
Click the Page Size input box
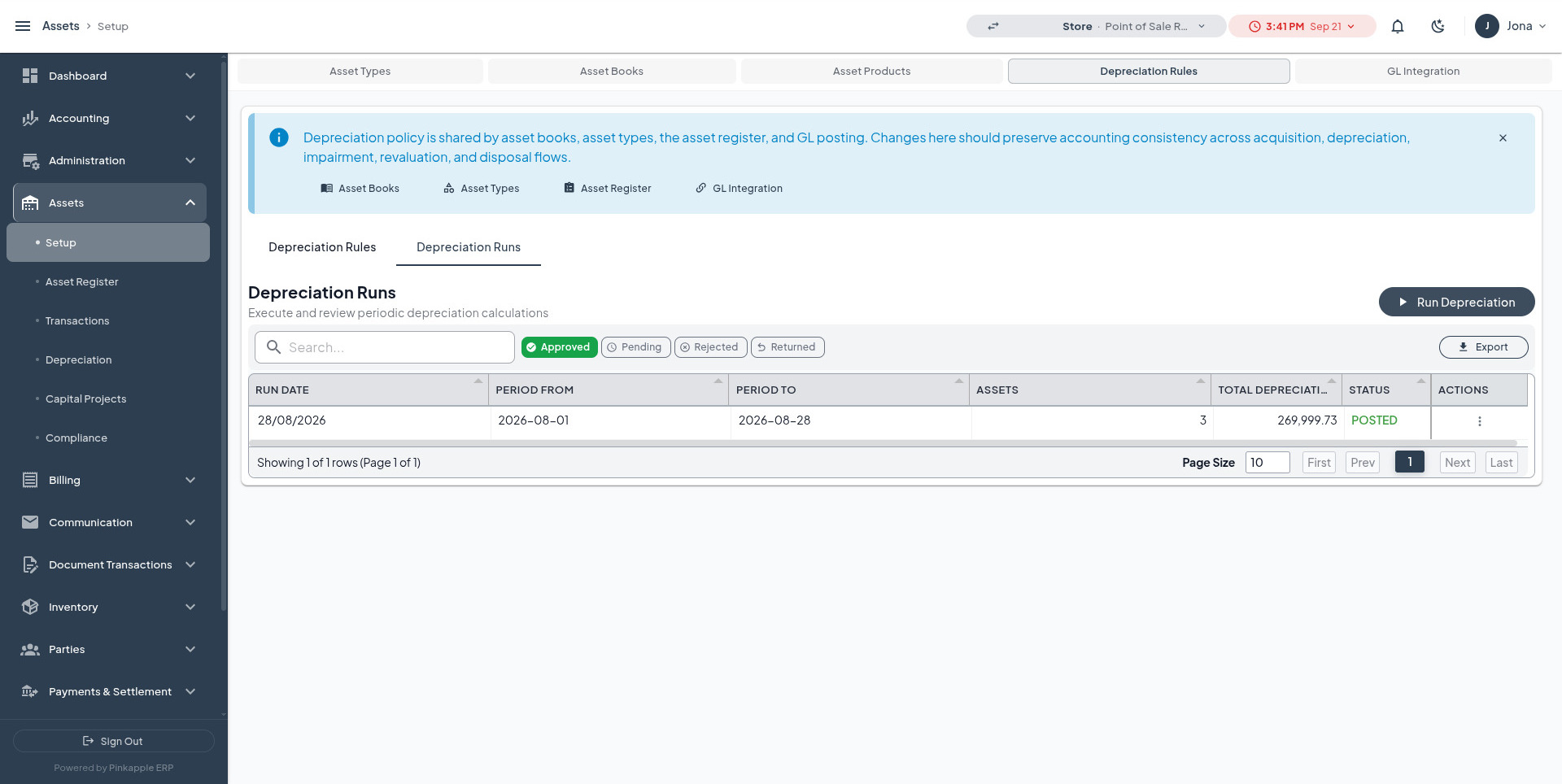coord(1267,462)
